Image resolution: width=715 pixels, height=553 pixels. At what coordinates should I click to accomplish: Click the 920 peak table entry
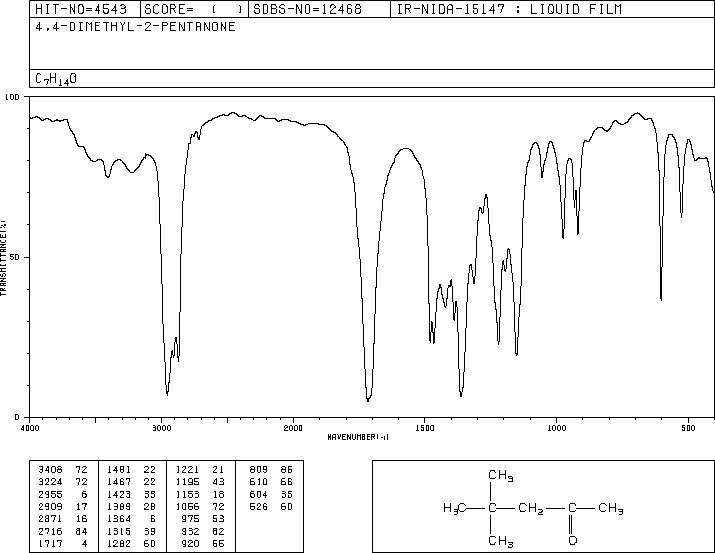191,543
